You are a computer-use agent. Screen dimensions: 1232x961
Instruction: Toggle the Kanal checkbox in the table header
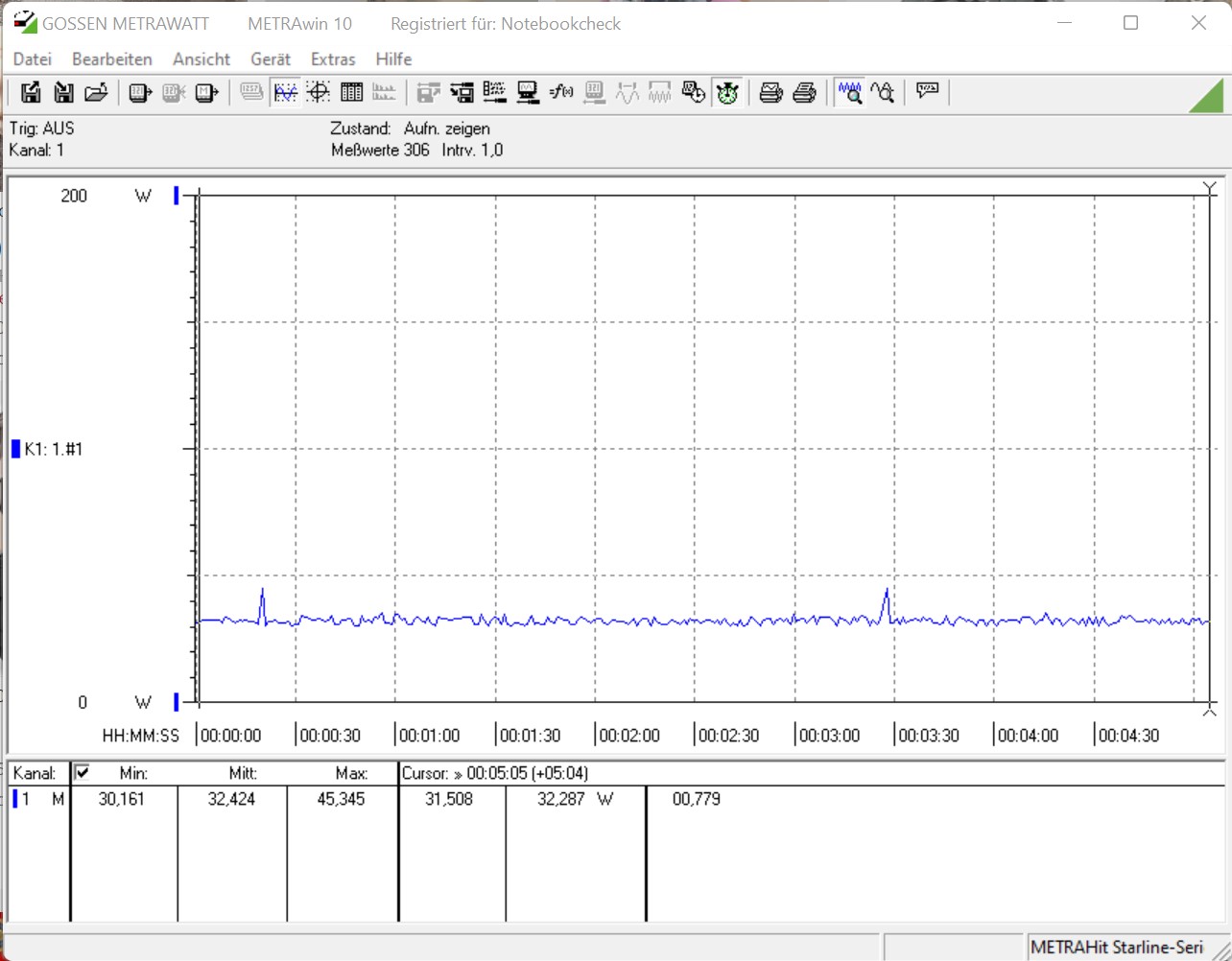coord(83,772)
